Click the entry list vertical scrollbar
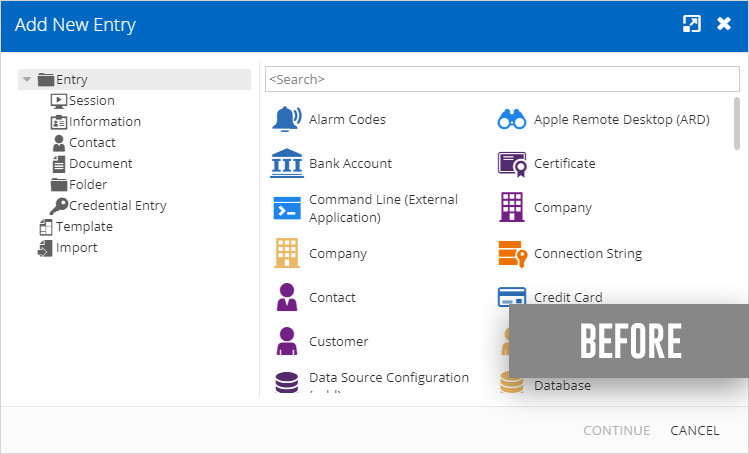 coord(737,123)
